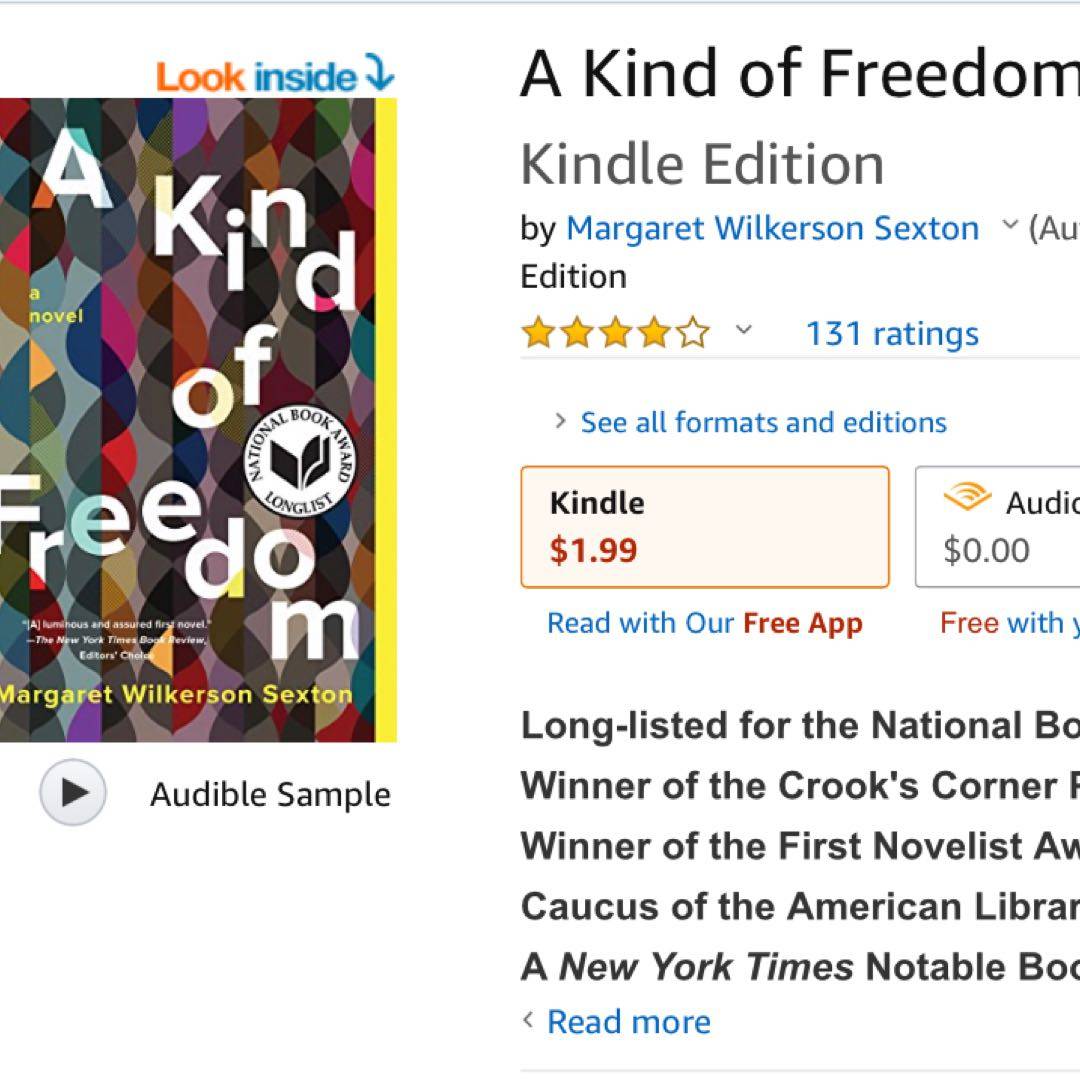Screen dimensions: 1080x1080
Task: Expand See all formats and editions
Action: [x=763, y=422]
